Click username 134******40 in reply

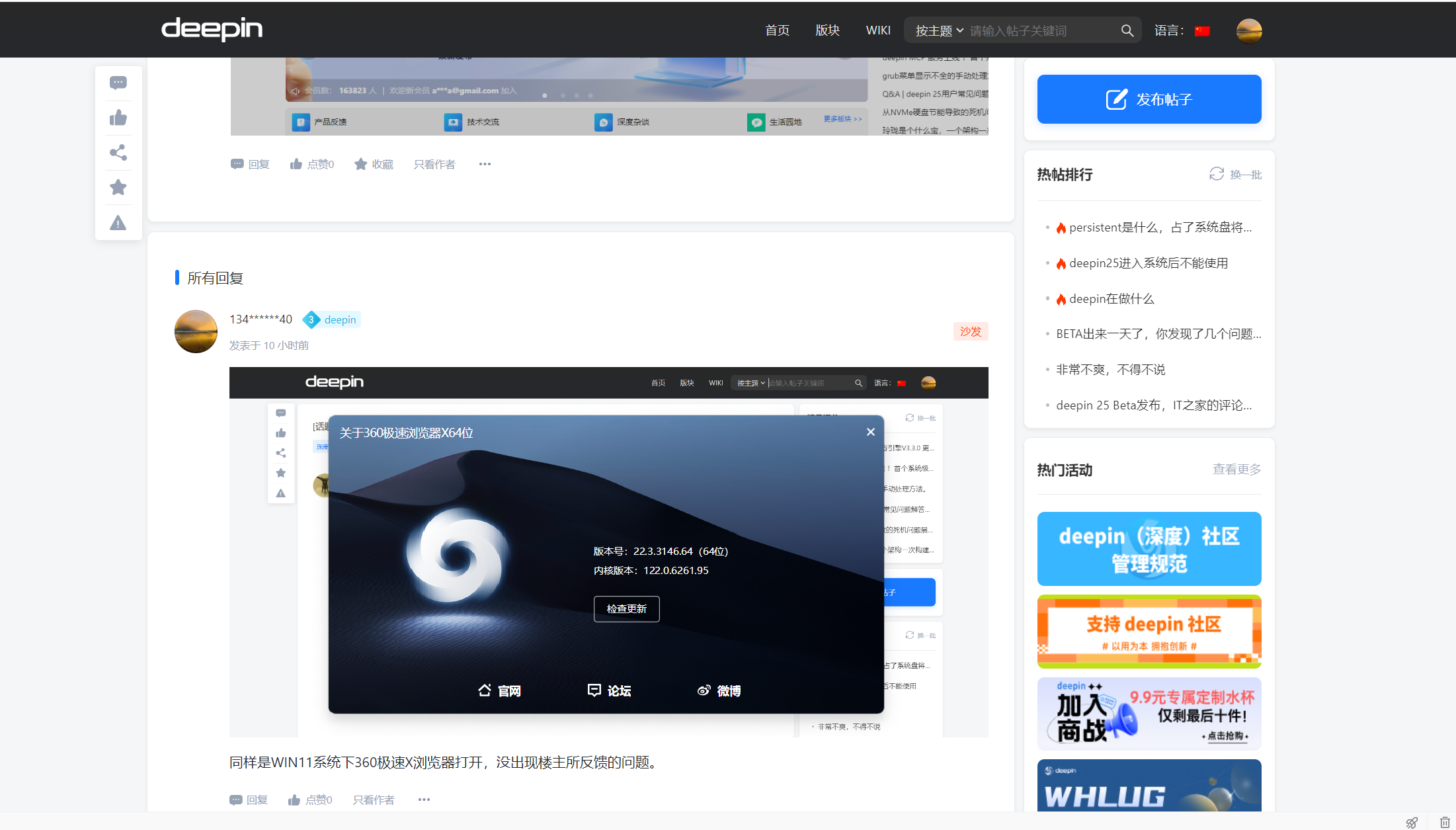click(x=261, y=319)
